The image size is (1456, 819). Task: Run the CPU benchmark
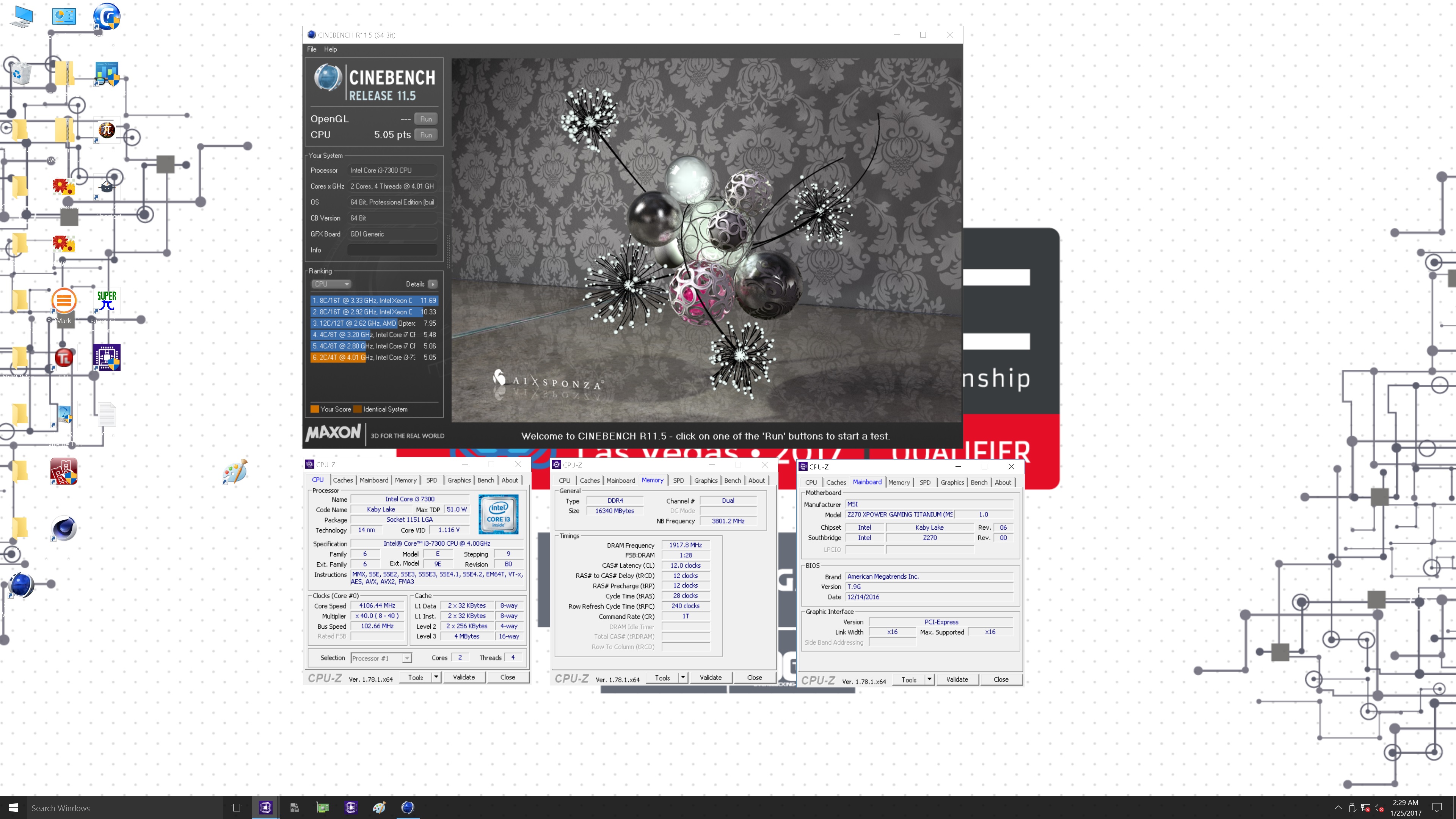pyautogui.click(x=426, y=135)
